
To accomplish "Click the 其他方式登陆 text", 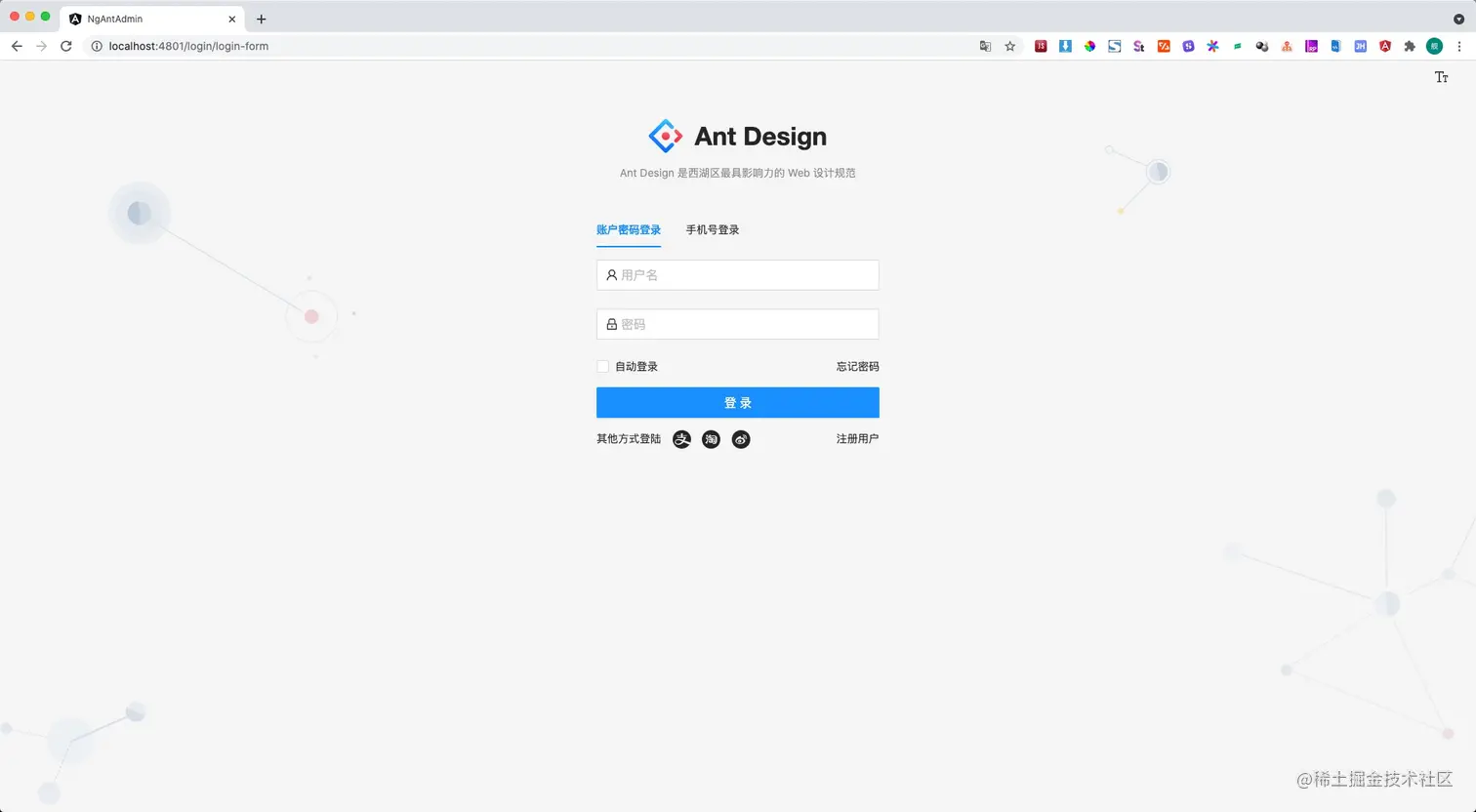I will pos(629,439).
